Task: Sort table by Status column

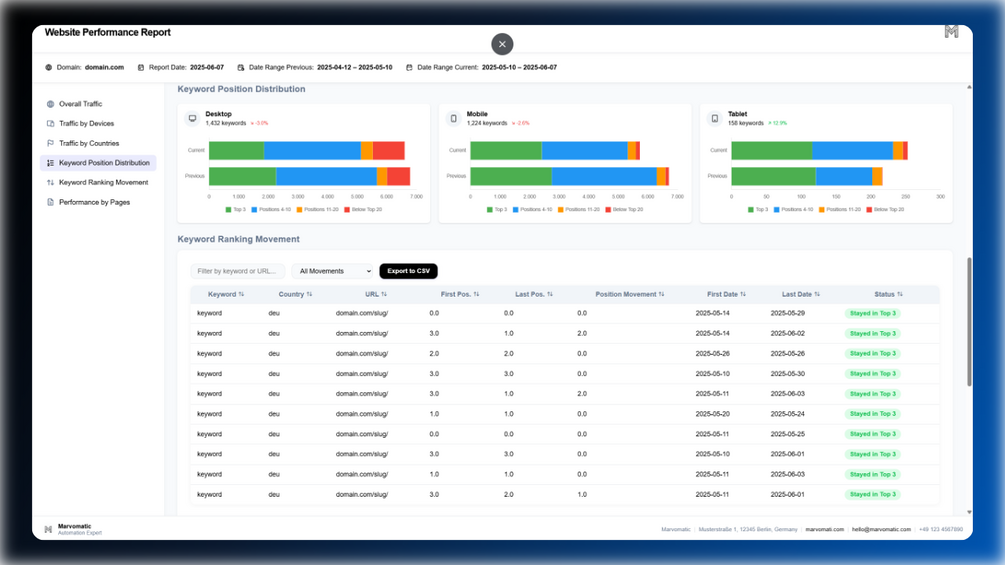Action: (888, 295)
